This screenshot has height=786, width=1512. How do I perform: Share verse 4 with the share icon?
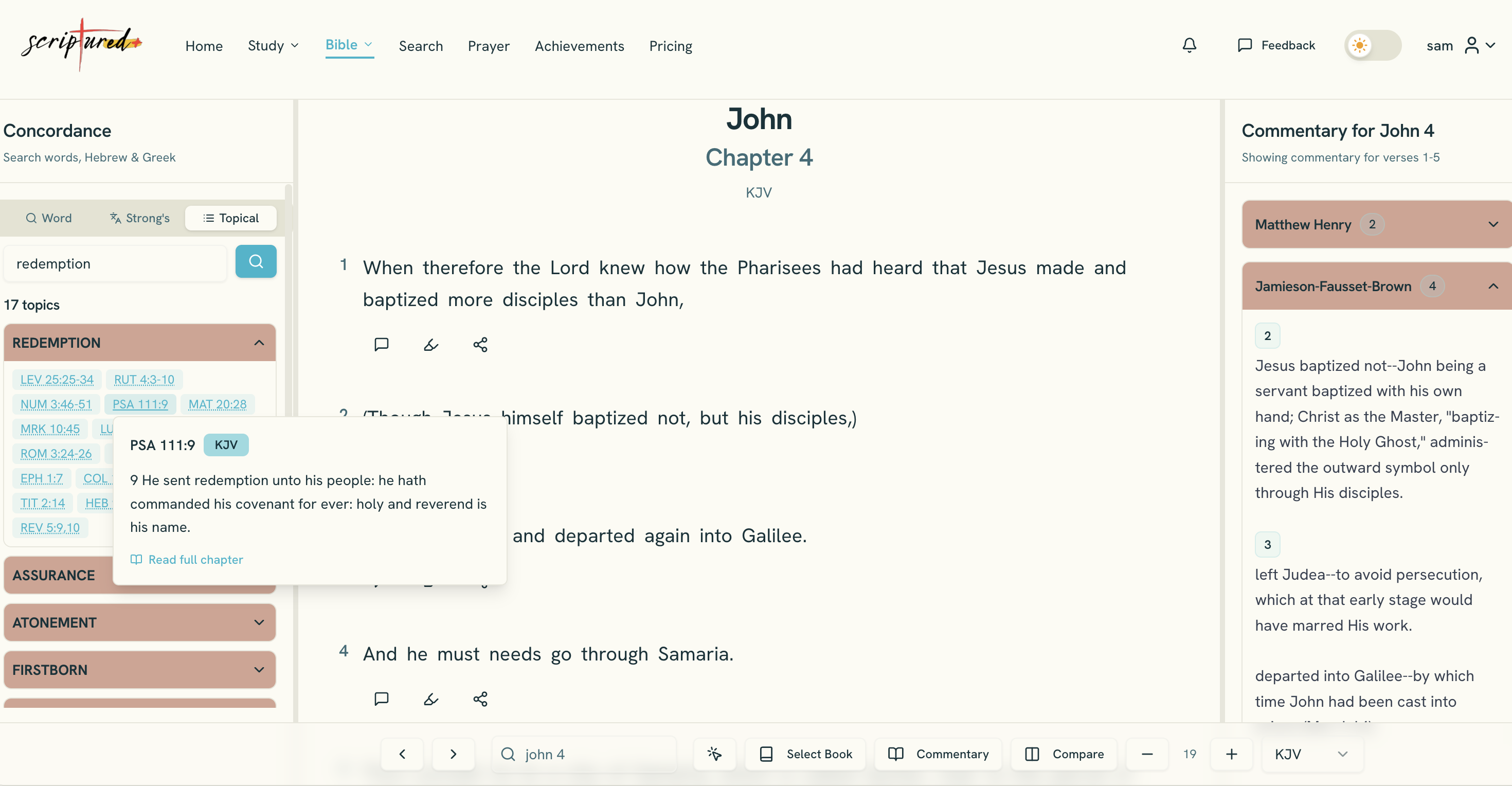pos(480,699)
